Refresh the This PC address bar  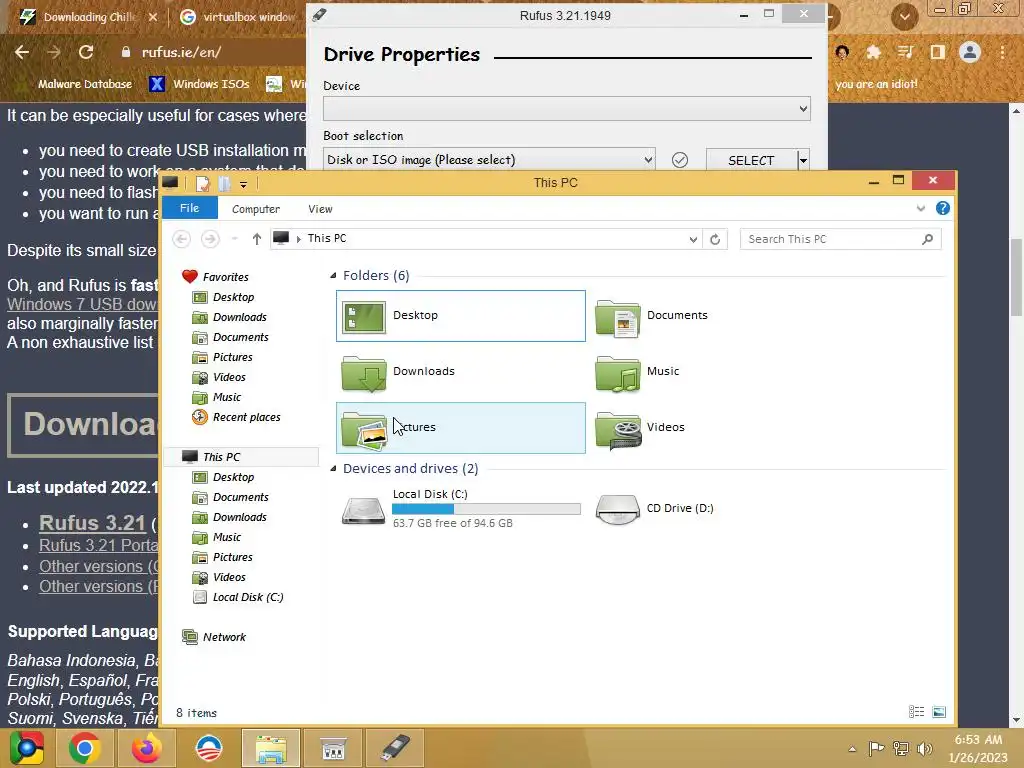pyautogui.click(x=715, y=239)
